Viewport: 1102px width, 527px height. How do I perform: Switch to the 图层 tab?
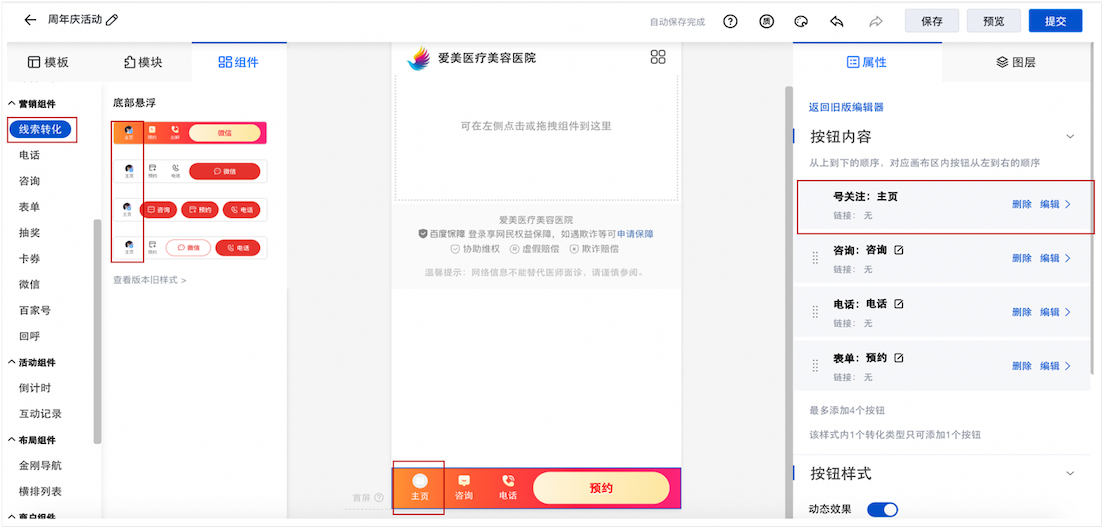[1015, 62]
